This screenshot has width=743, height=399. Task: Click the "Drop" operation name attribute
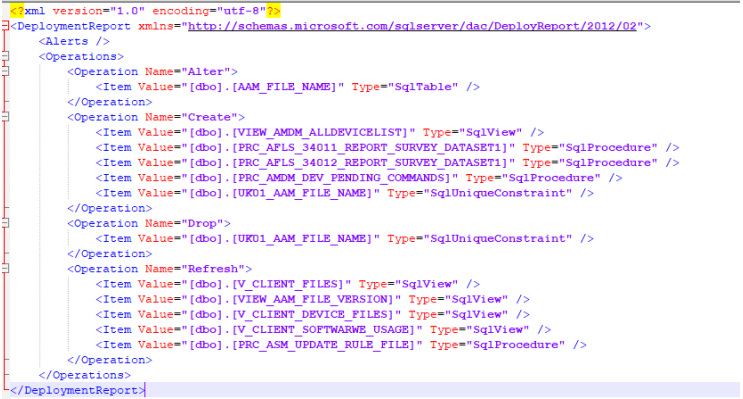[184, 223]
